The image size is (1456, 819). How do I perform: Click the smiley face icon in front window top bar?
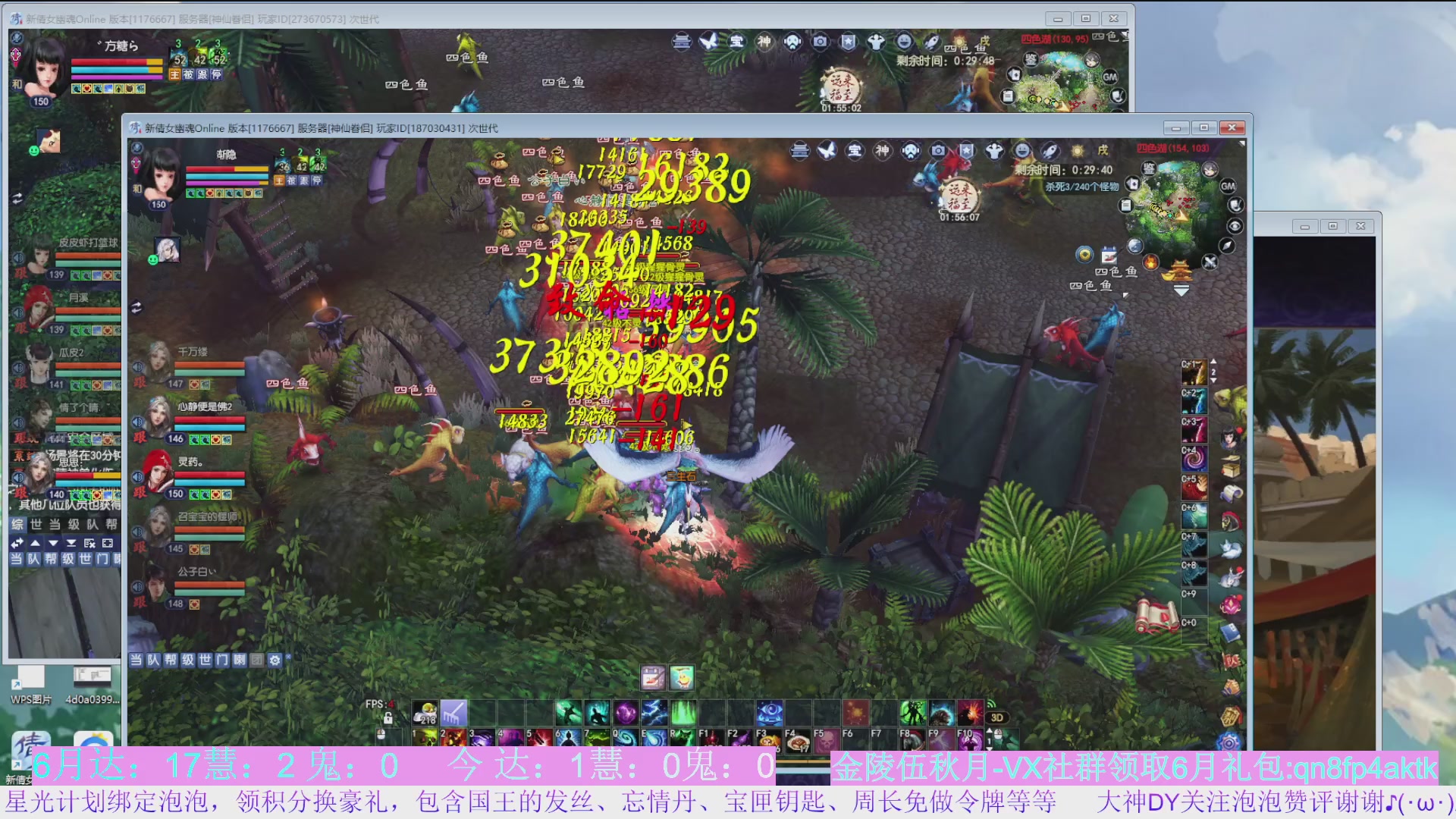(1022, 150)
